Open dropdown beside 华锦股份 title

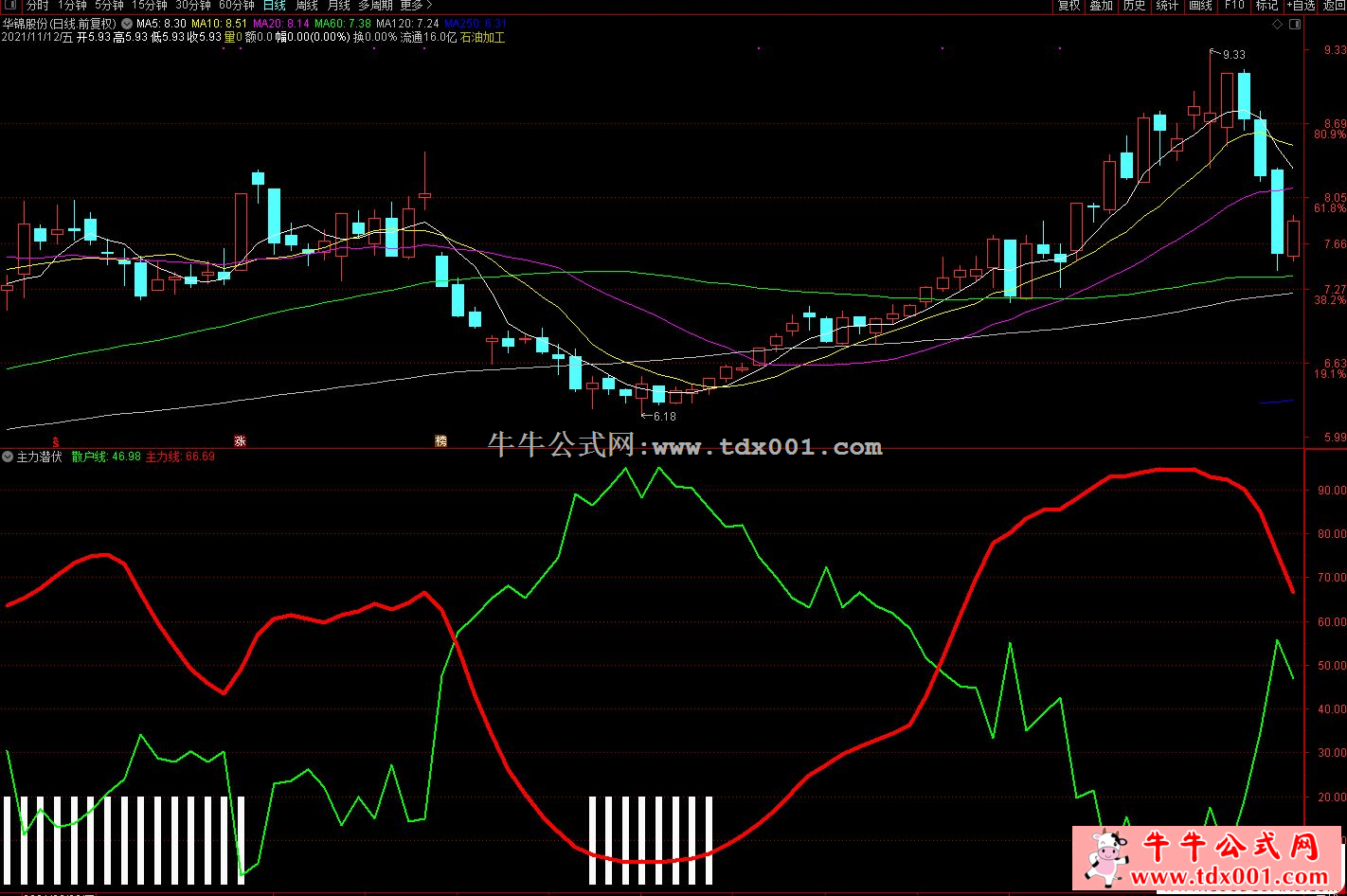(x=127, y=24)
